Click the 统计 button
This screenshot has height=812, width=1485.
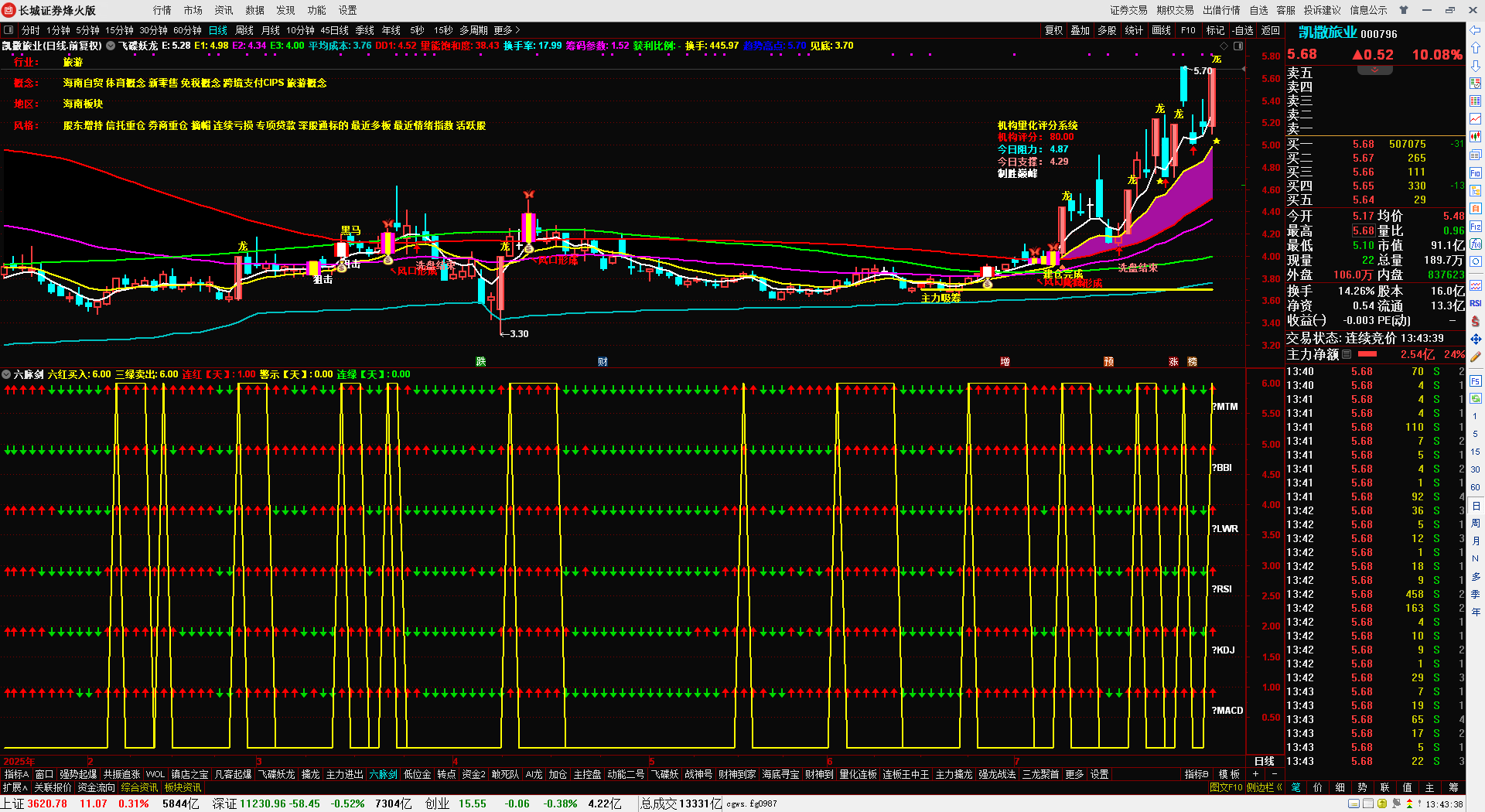[1135, 30]
